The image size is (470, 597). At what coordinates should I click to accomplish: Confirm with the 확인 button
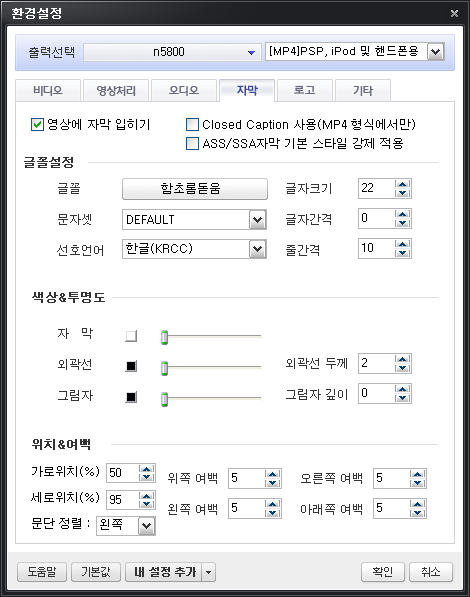coord(382,571)
